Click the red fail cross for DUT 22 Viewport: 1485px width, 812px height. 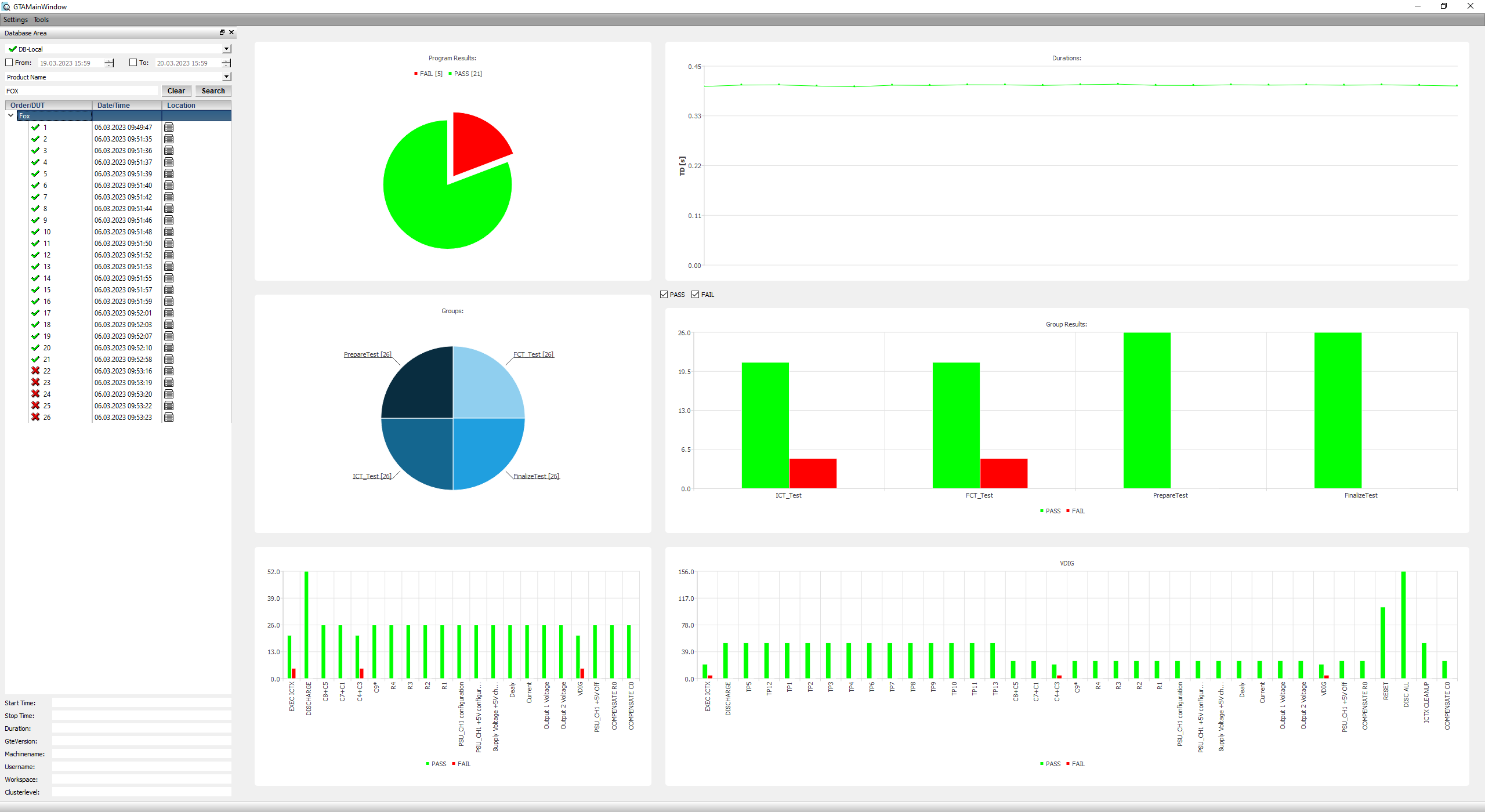point(35,371)
